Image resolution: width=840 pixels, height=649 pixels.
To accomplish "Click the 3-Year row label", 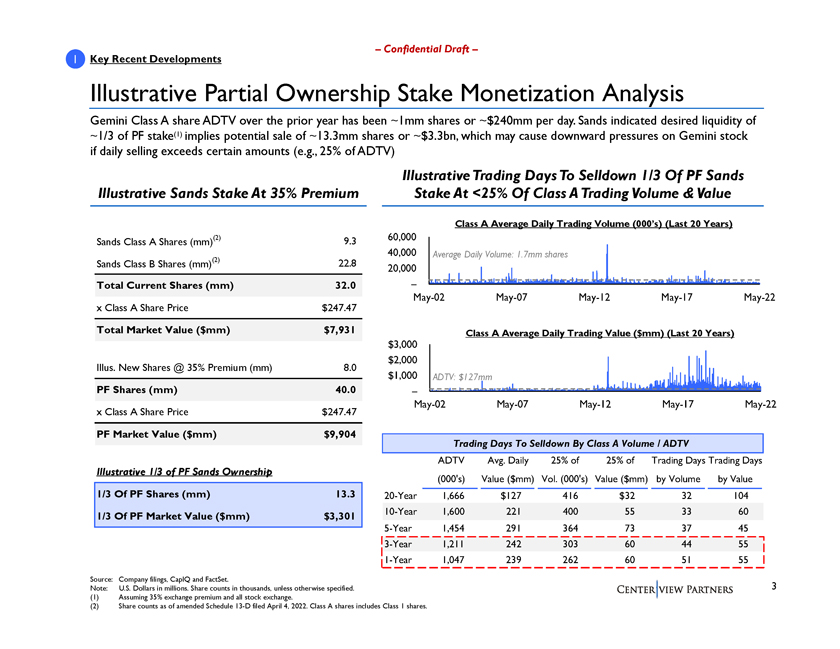I will (398, 544).
